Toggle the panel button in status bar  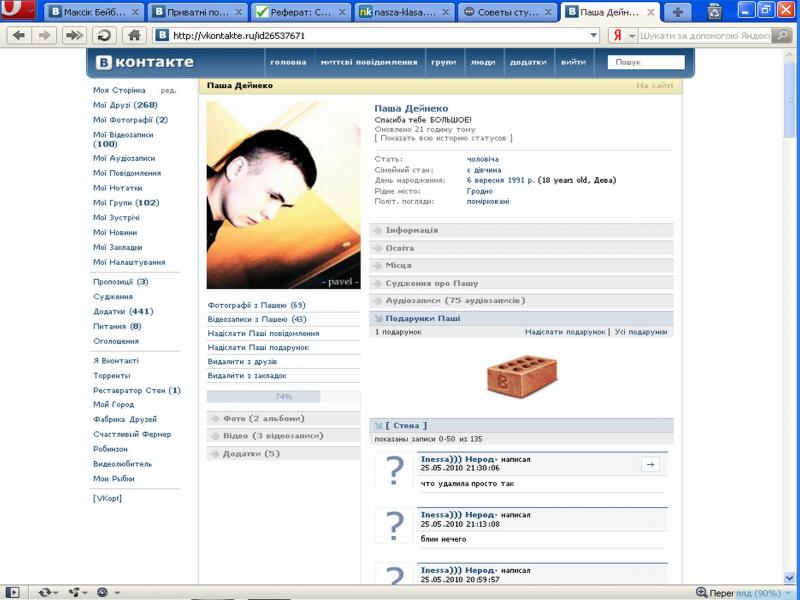pyautogui.click(x=12, y=592)
